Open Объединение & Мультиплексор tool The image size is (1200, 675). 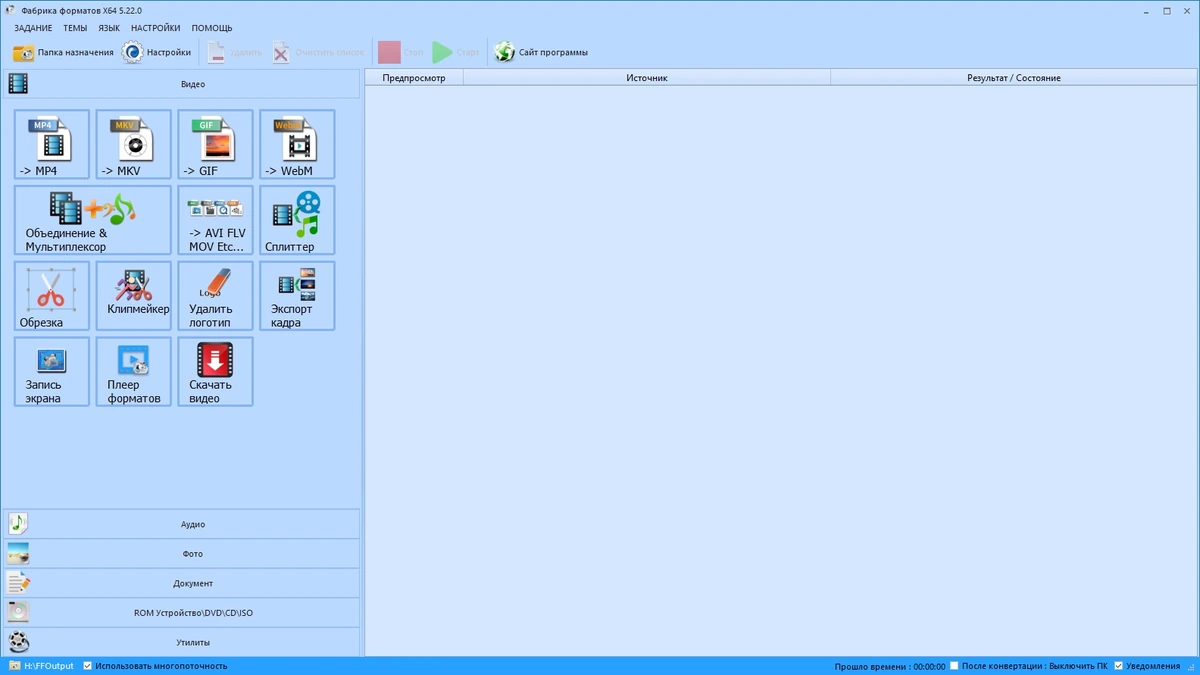click(x=93, y=220)
